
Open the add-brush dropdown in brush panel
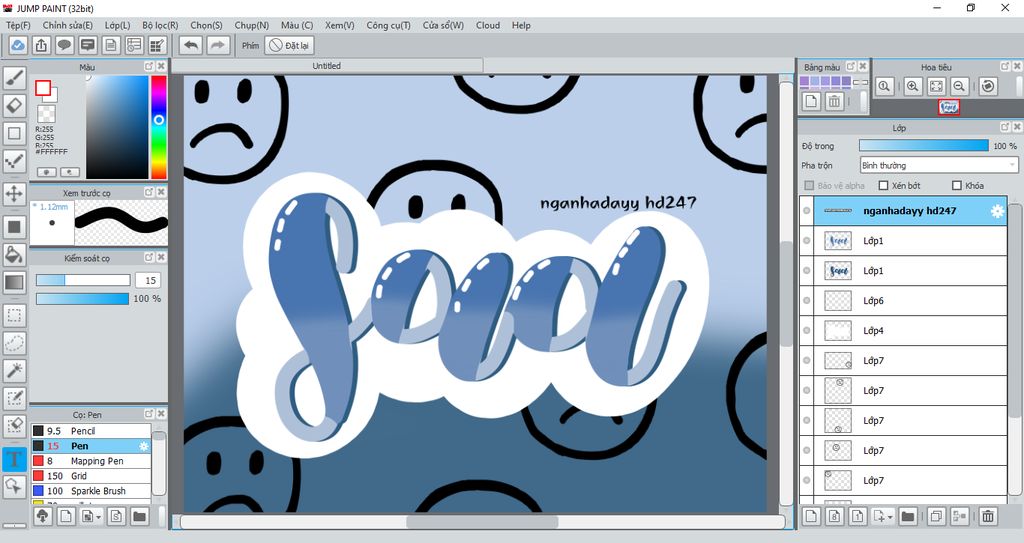pos(99,517)
